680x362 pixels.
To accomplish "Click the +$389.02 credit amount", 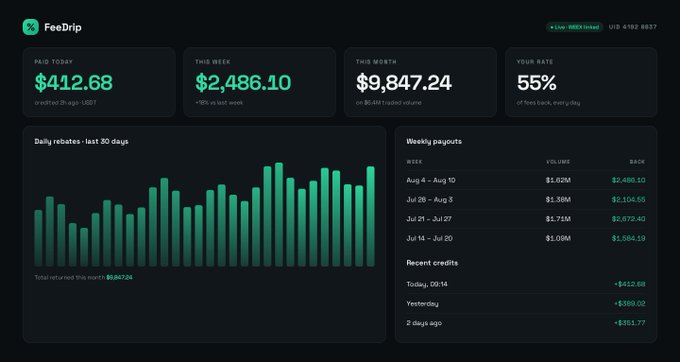I will point(630,304).
